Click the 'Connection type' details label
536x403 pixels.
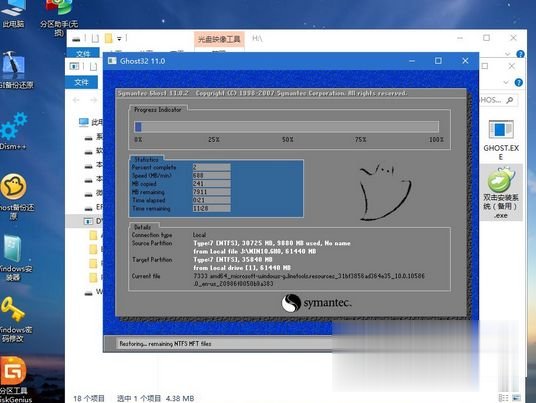pos(152,235)
